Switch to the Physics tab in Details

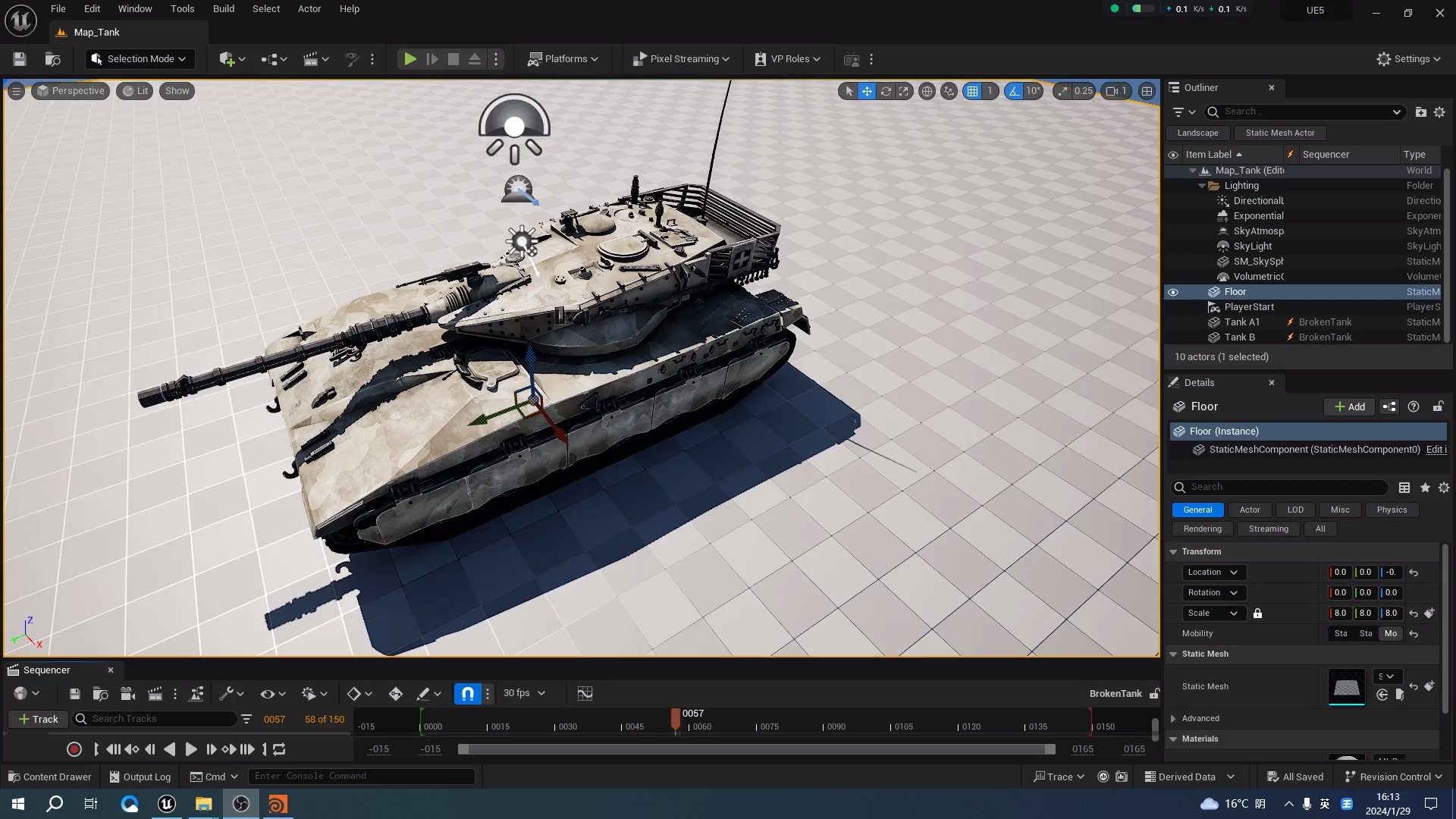(1392, 510)
